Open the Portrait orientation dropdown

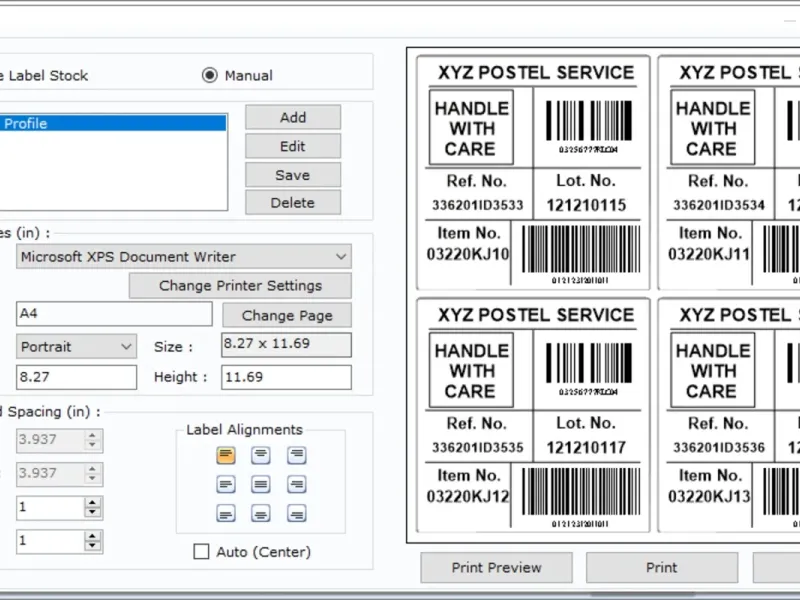(77, 347)
